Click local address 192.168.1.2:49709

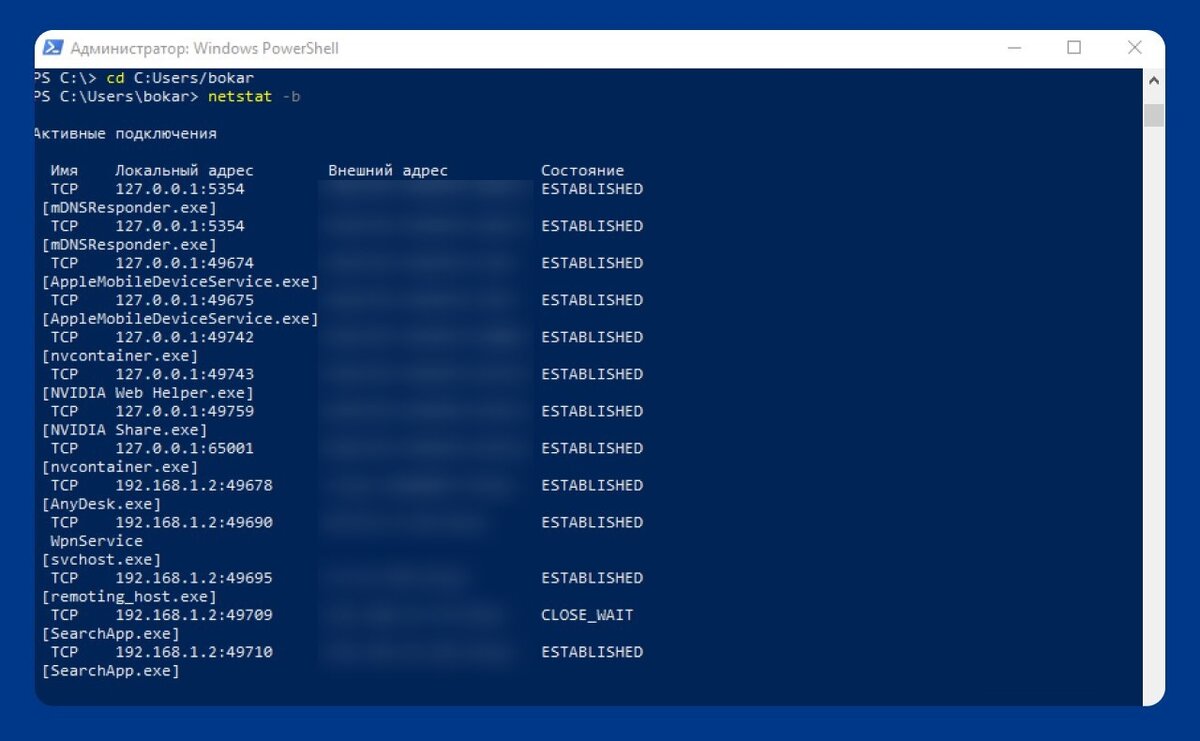click(x=194, y=615)
